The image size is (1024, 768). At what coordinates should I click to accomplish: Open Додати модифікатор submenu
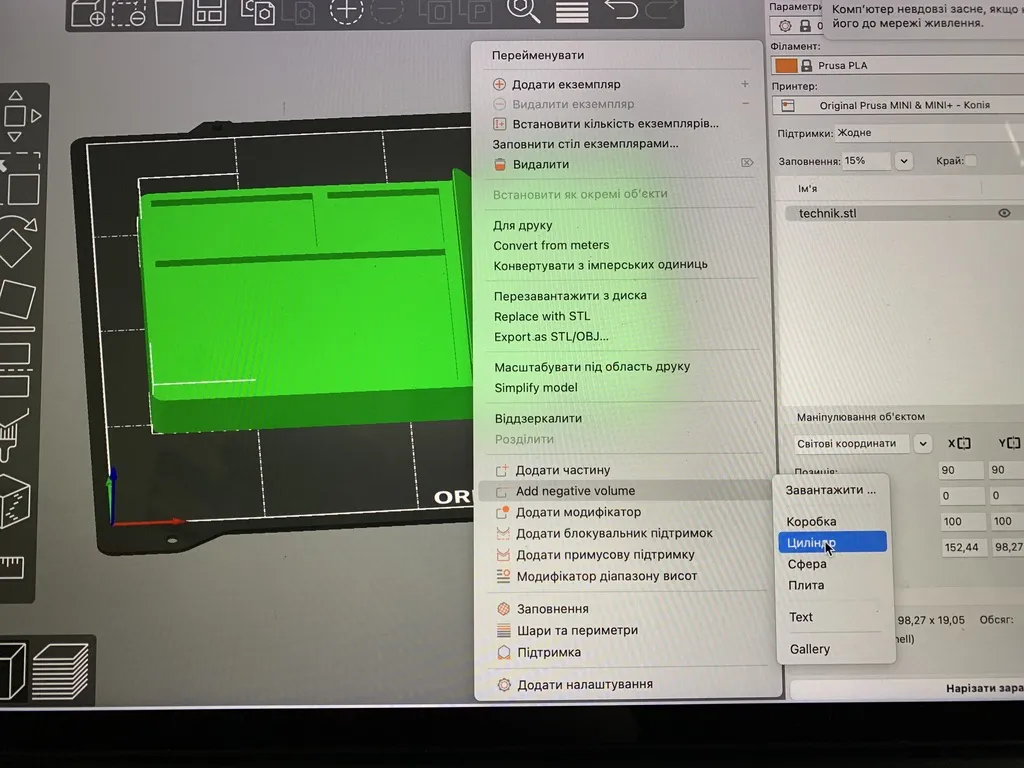pos(579,513)
